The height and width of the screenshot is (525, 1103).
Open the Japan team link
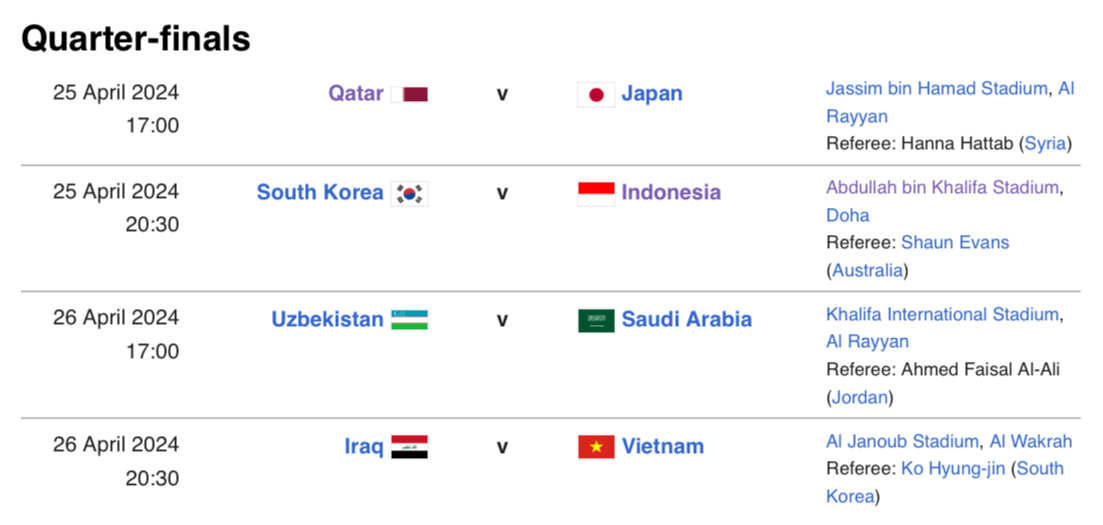tap(652, 94)
